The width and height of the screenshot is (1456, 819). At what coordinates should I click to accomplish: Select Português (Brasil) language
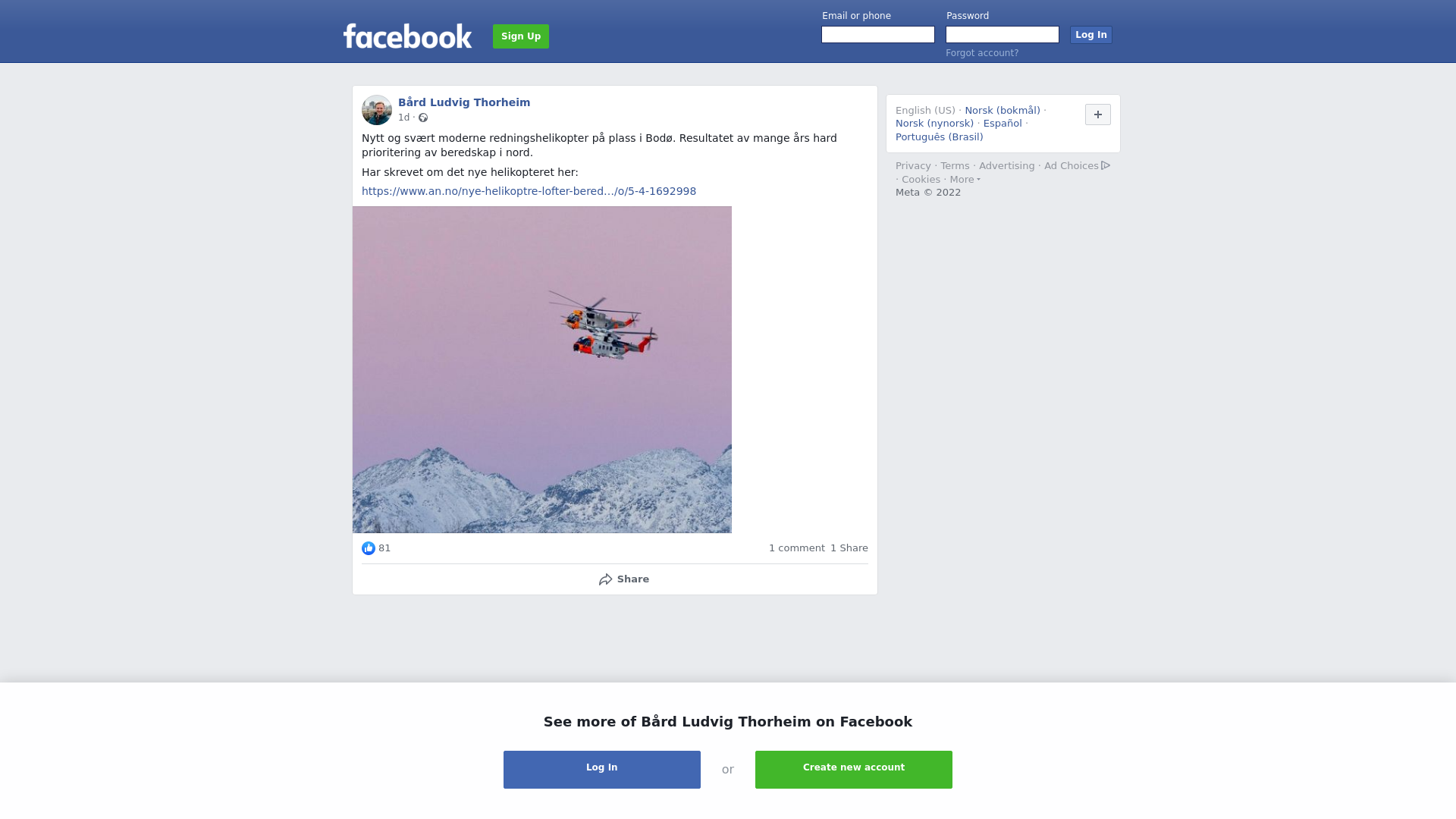pyautogui.click(x=939, y=137)
